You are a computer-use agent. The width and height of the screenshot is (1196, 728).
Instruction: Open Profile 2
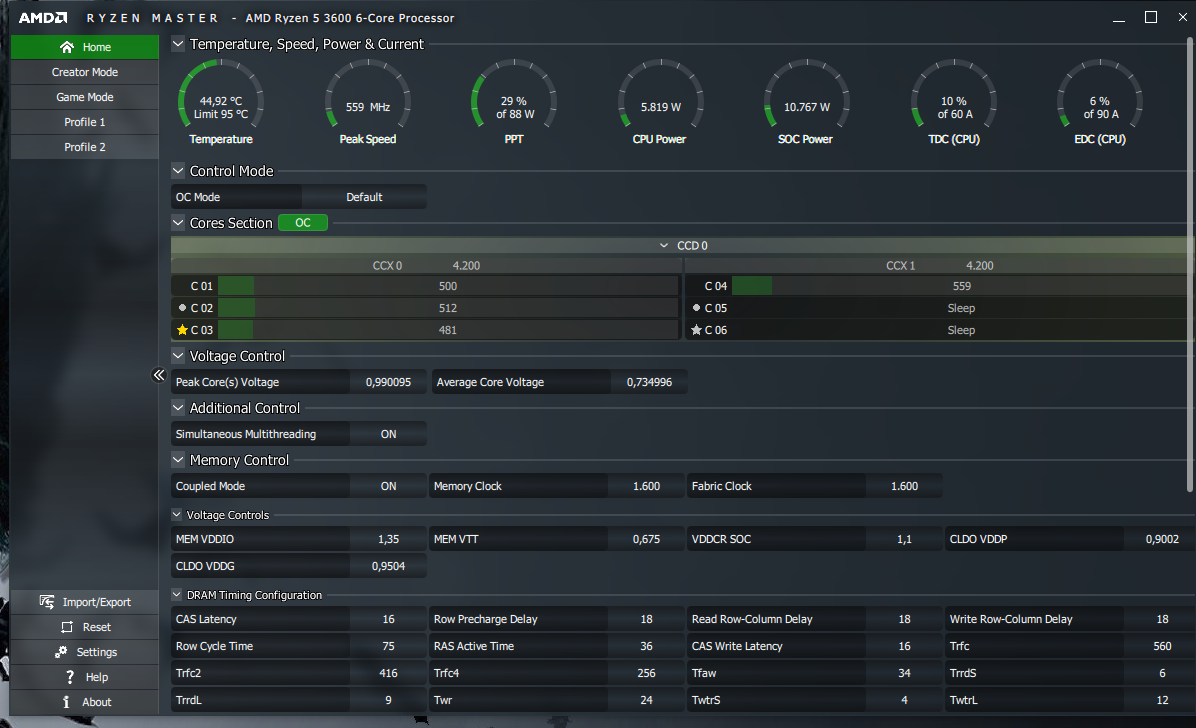(85, 147)
